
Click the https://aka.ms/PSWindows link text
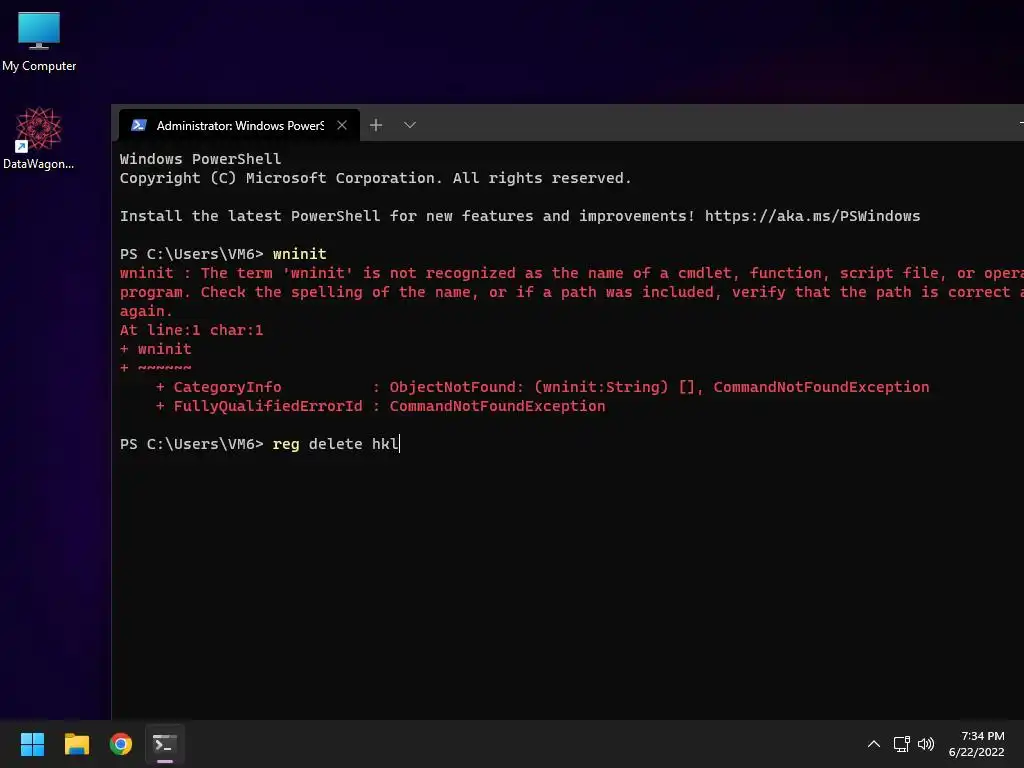click(812, 216)
